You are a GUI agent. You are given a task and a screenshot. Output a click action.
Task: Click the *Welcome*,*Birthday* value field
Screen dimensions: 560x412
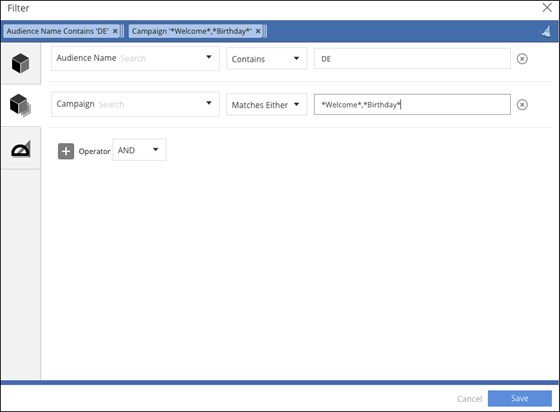coord(412,105)
